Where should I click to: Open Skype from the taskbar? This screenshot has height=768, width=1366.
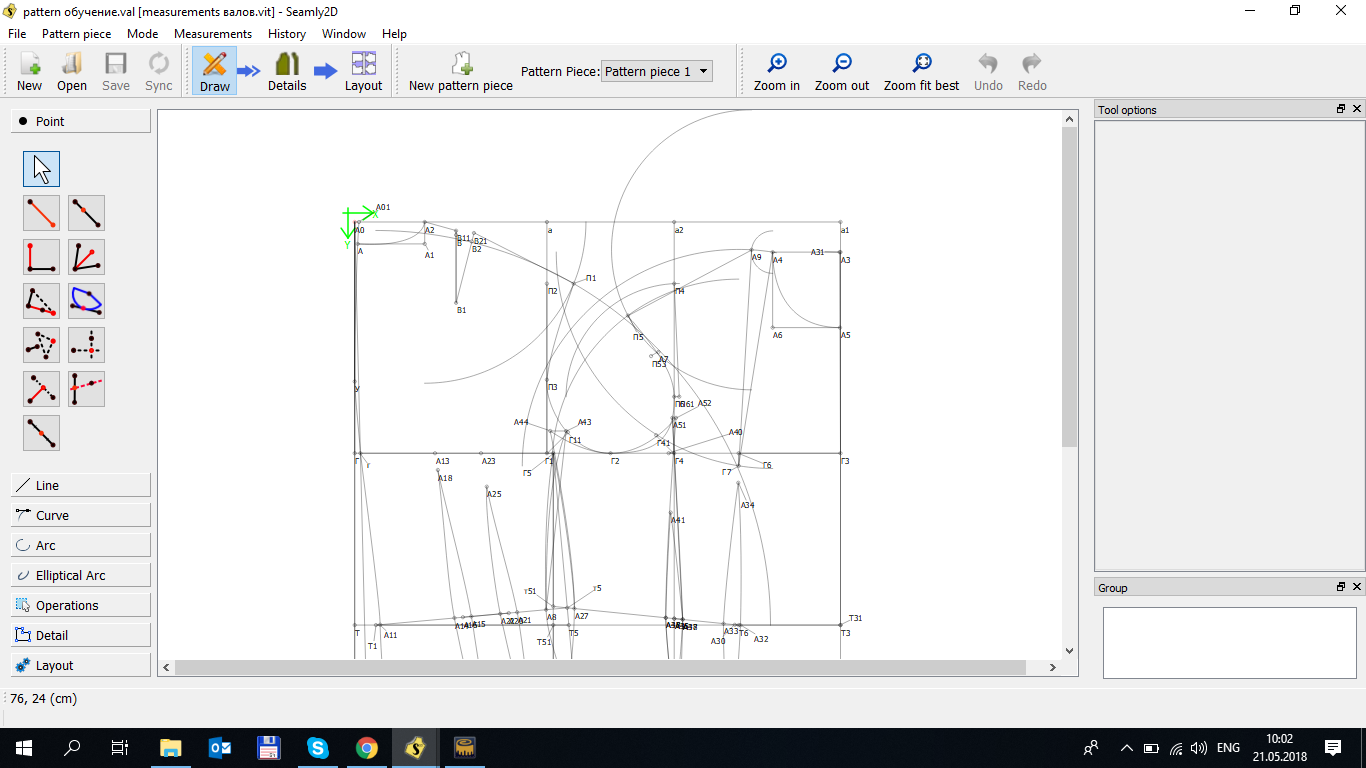(318, 748)
